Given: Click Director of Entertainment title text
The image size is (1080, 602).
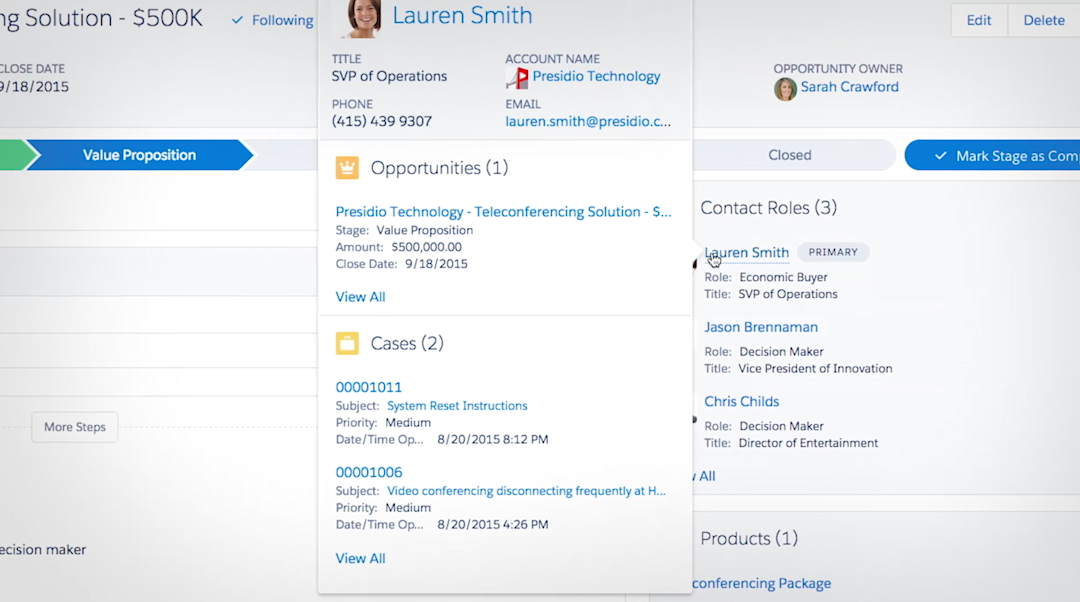Looking at the screenshot, I should click(808, 443).
